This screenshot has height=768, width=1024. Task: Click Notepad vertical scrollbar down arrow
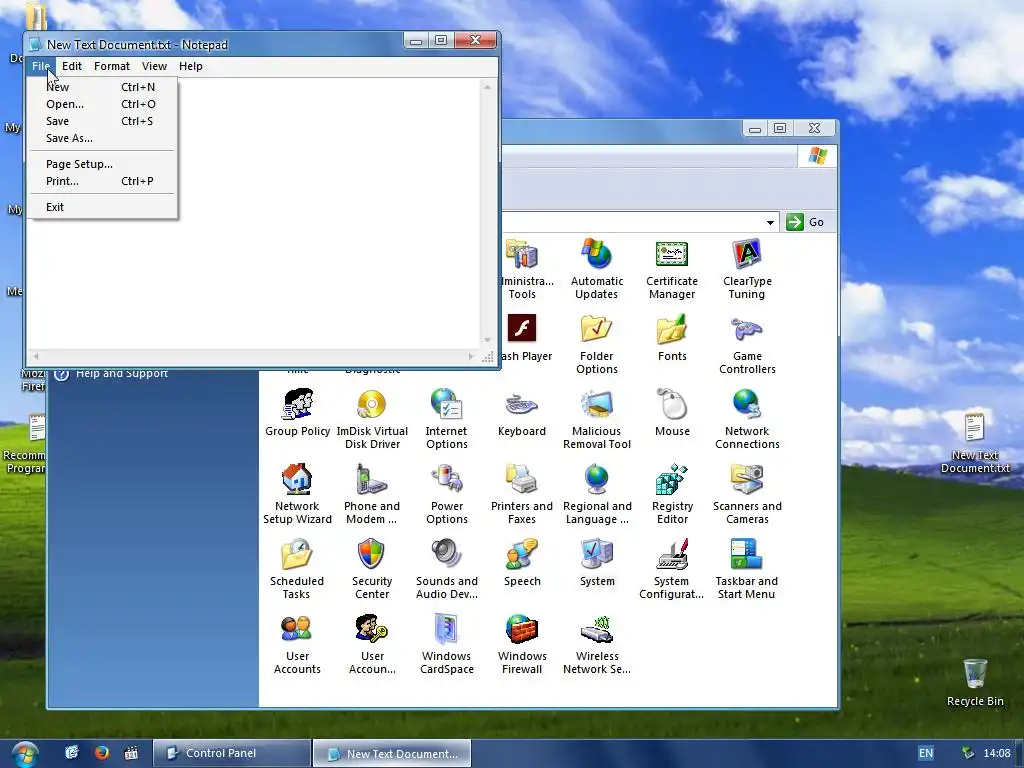tap(487, 340)
